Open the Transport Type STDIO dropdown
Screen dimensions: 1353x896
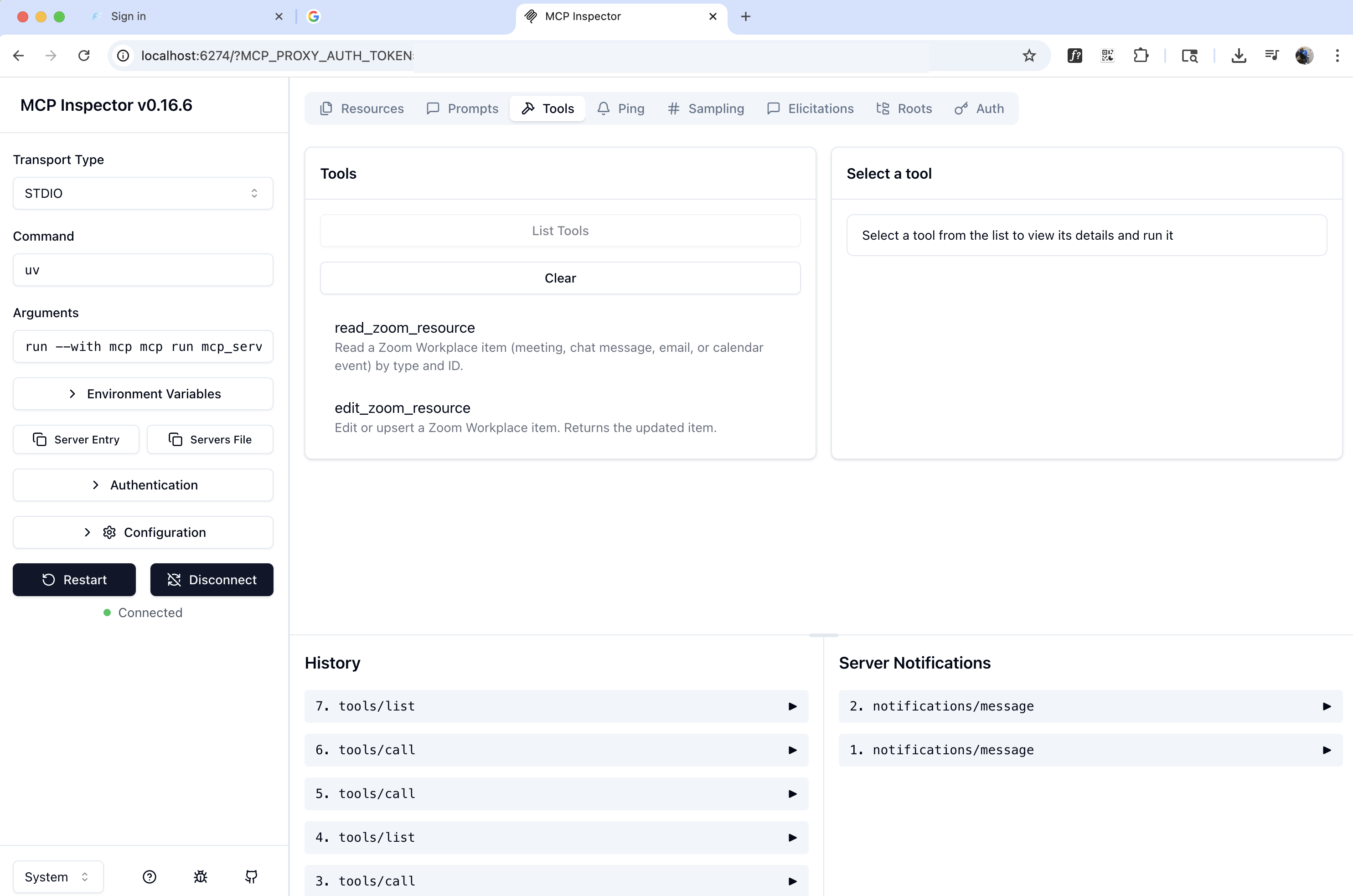(x=143, y=193)
